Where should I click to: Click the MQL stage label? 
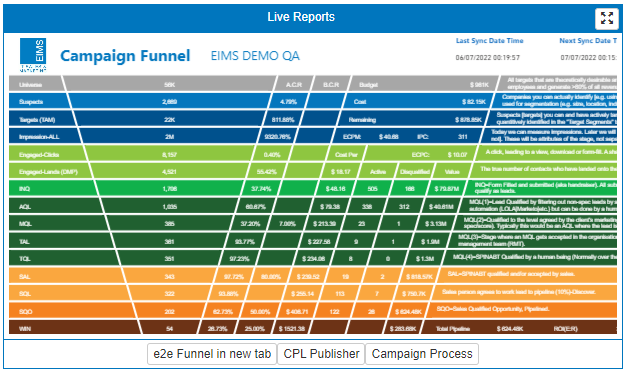[25, 223]
